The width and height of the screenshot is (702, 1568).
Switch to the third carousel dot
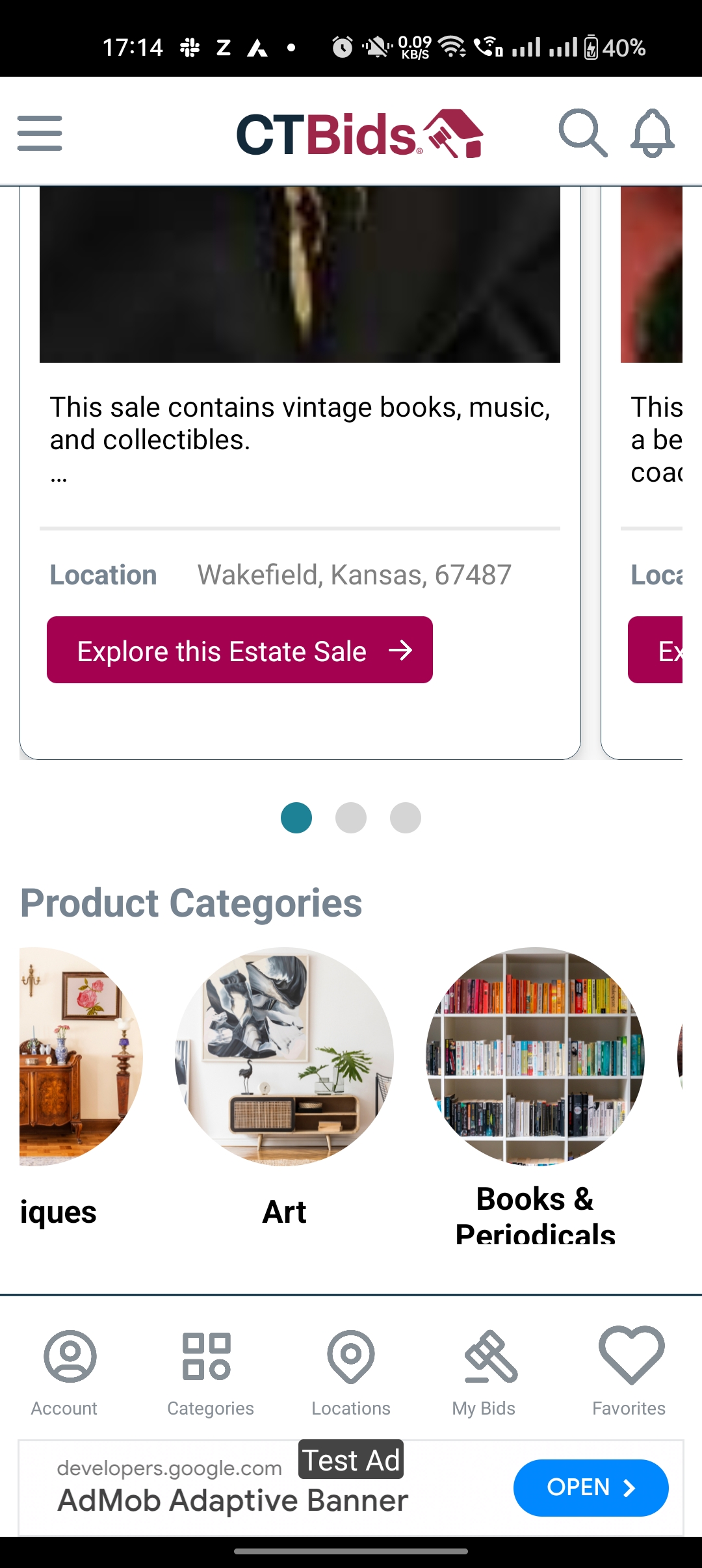406,818
